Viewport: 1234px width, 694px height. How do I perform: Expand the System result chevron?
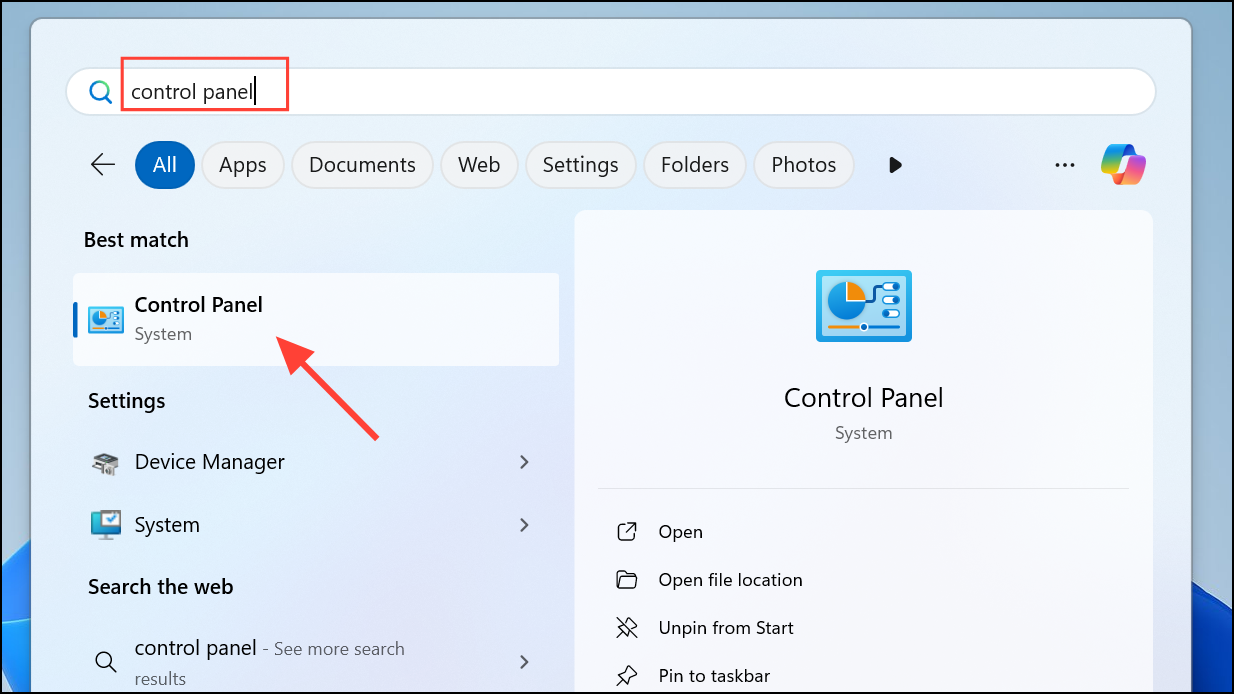point(524,525)
